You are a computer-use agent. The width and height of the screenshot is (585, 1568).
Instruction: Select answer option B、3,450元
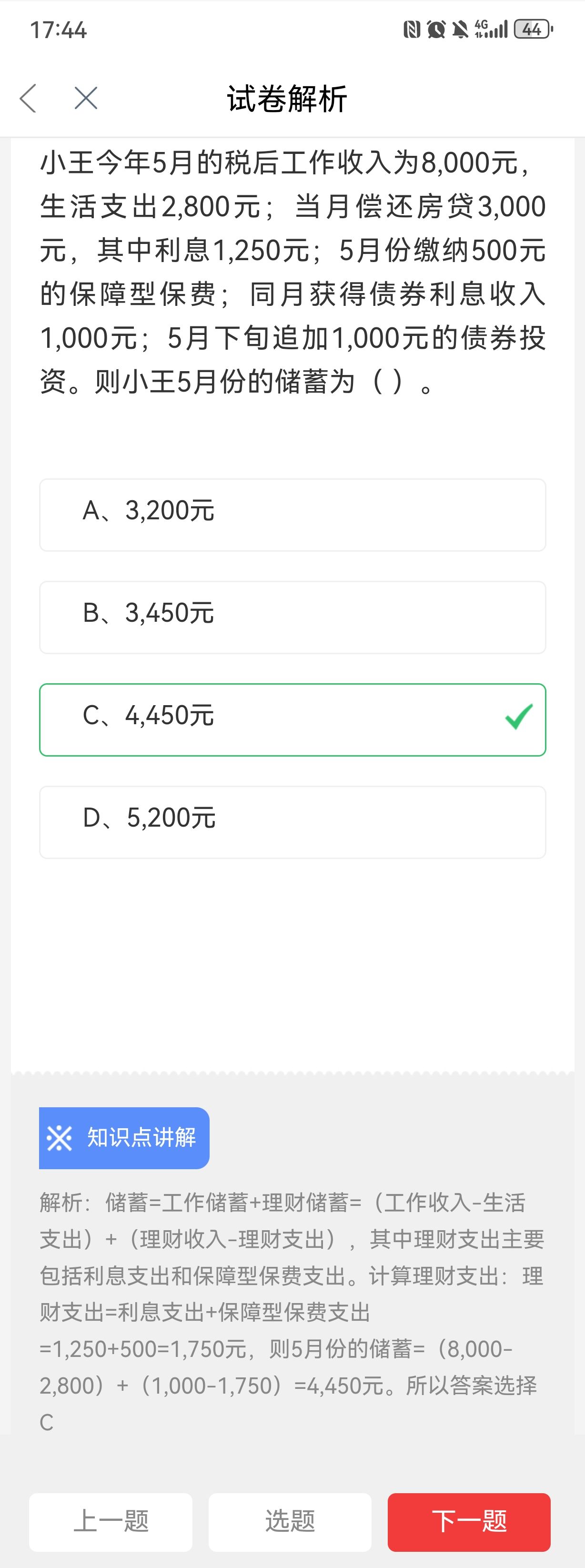point(292,617)
